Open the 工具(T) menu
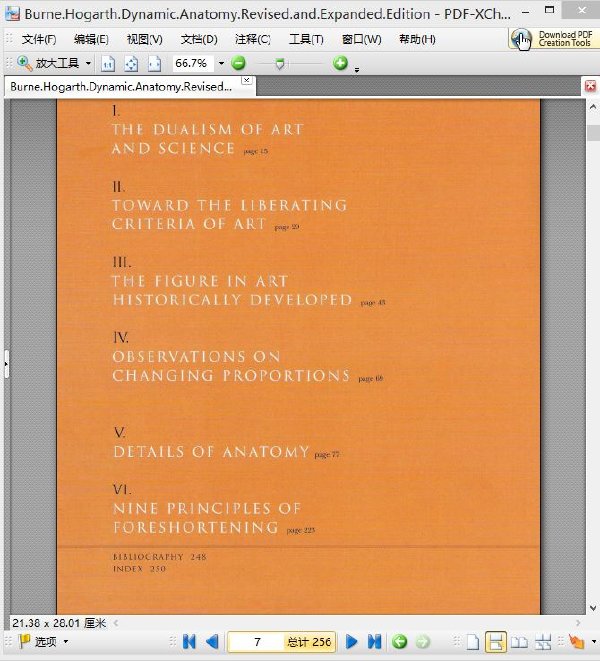 (306, 40)
